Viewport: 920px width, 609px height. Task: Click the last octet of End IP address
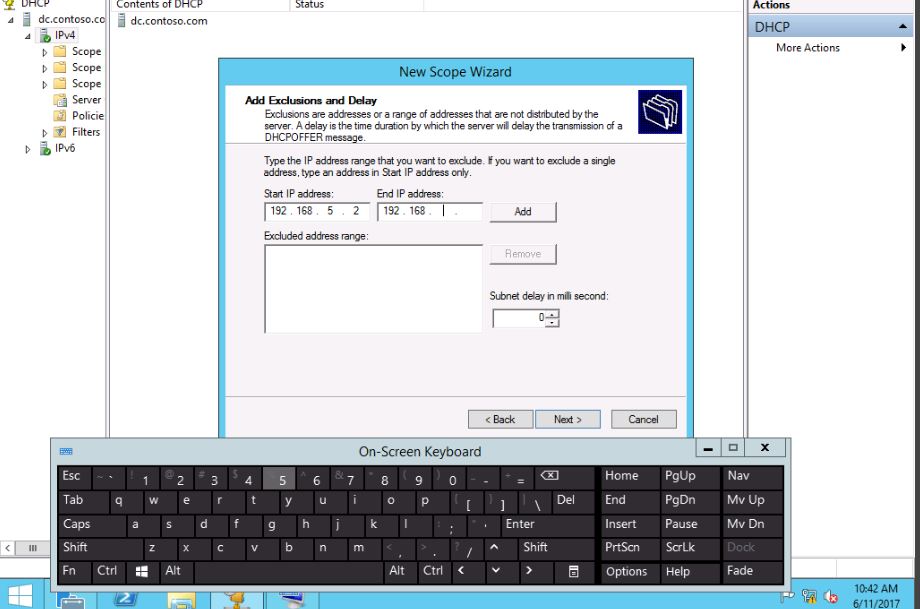click(468, 212)
